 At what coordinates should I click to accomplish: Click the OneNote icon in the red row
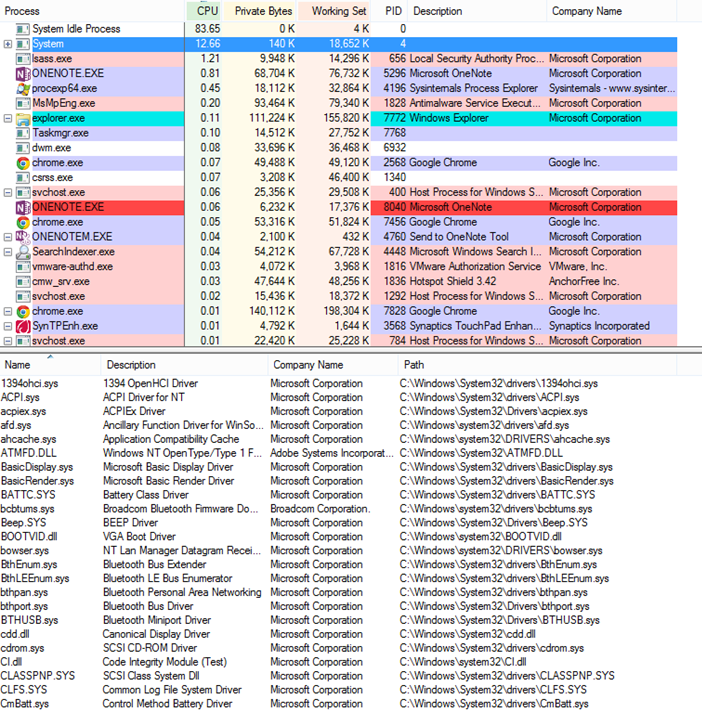coord(23,208)
